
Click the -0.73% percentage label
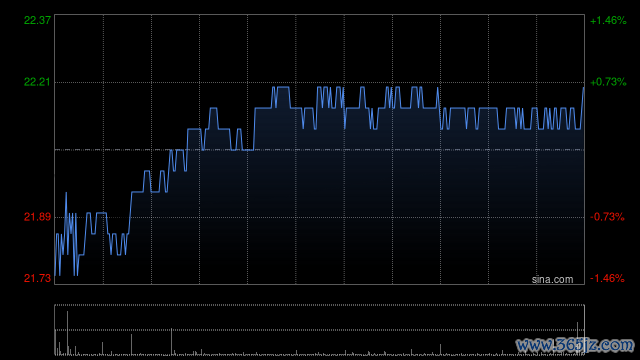coord(607,217)
